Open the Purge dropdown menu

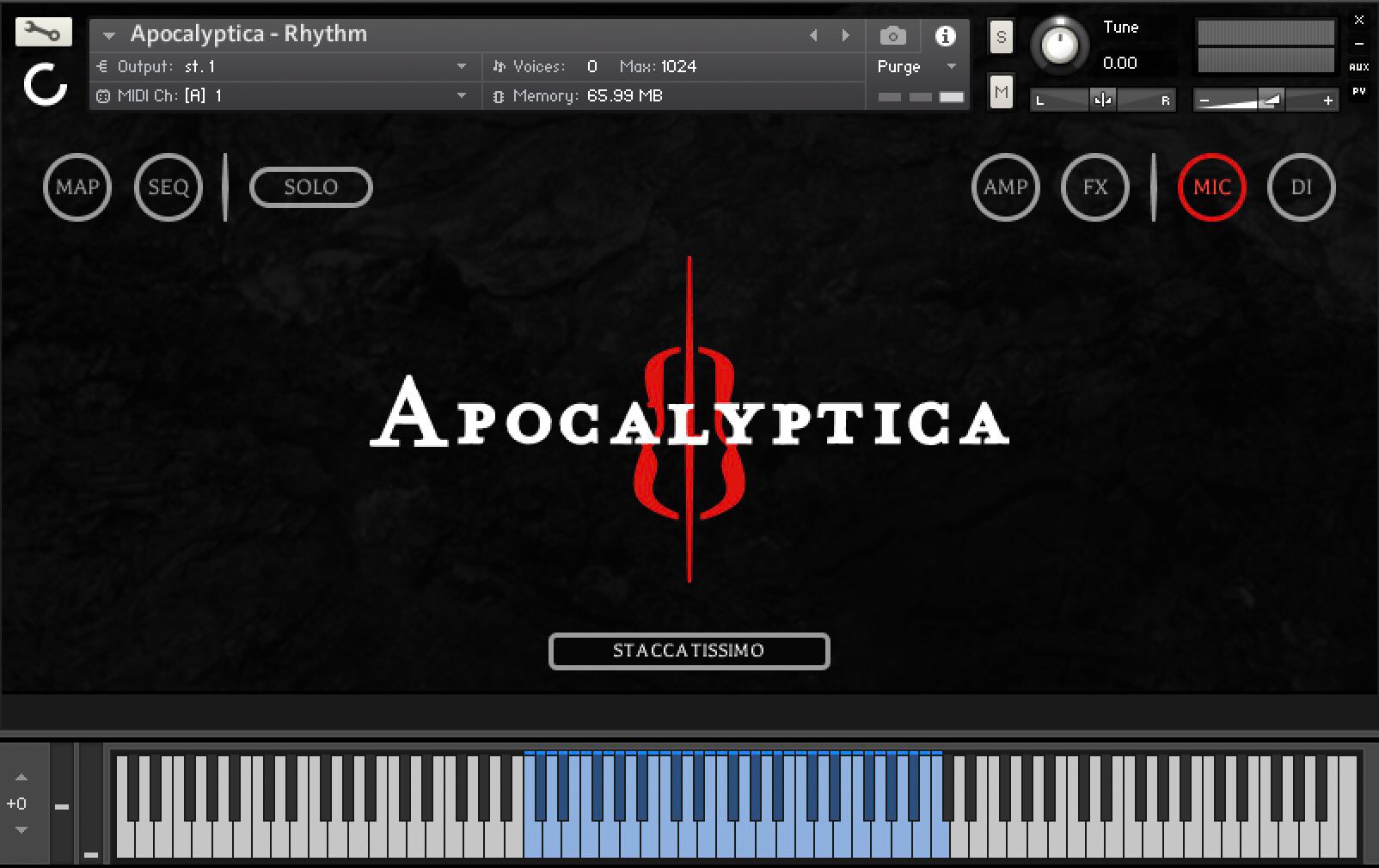coord(951,66)
